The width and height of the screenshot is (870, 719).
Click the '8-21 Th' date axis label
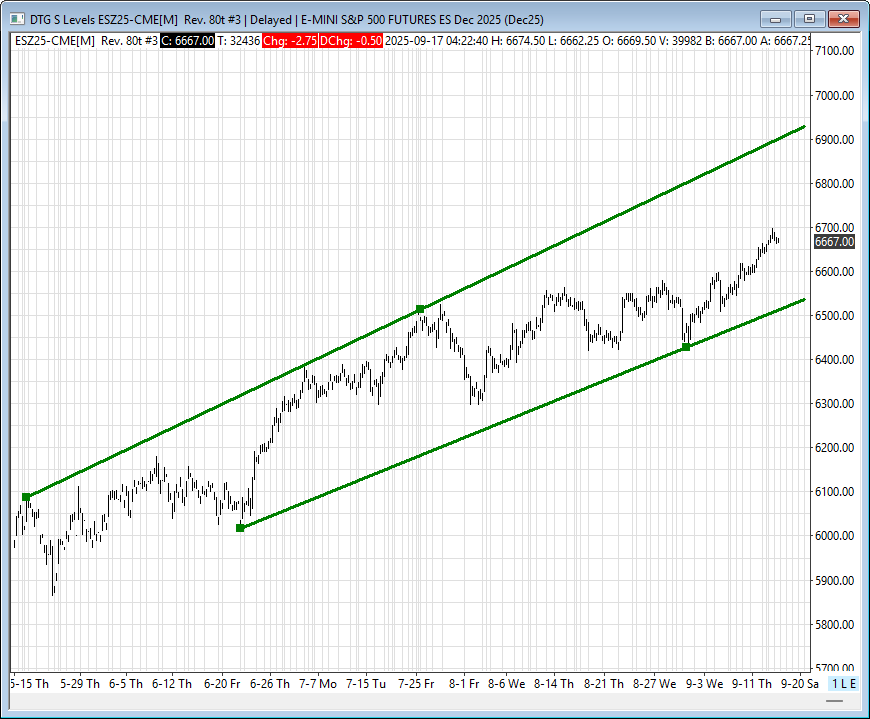604,683
